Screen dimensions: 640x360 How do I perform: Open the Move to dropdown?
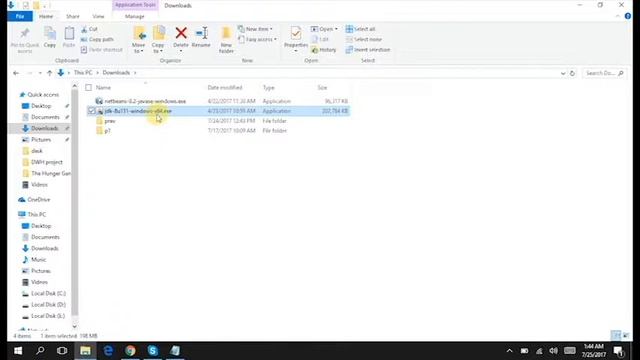(x=139, y=40)
